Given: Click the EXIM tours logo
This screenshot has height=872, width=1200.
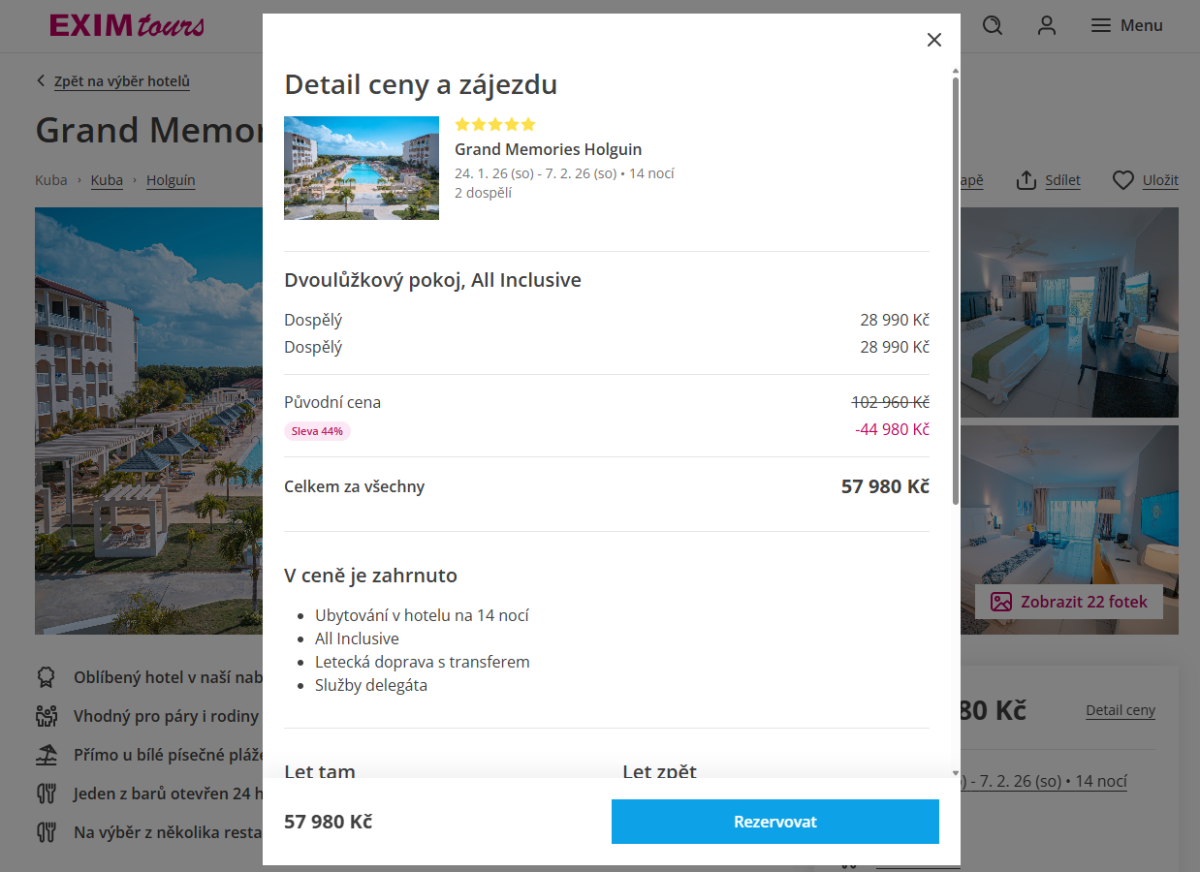Looking at the screenshot, I should [127, 26].
